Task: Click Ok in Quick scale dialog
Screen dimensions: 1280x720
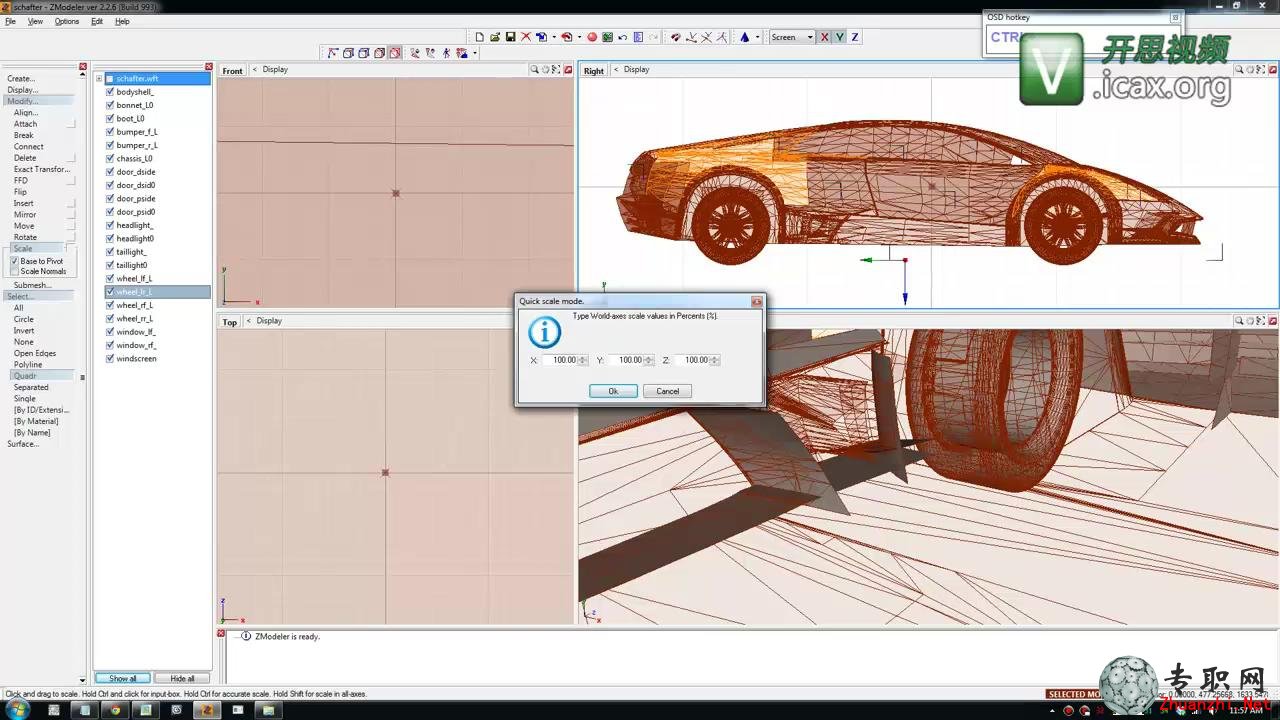Action: 613,391
